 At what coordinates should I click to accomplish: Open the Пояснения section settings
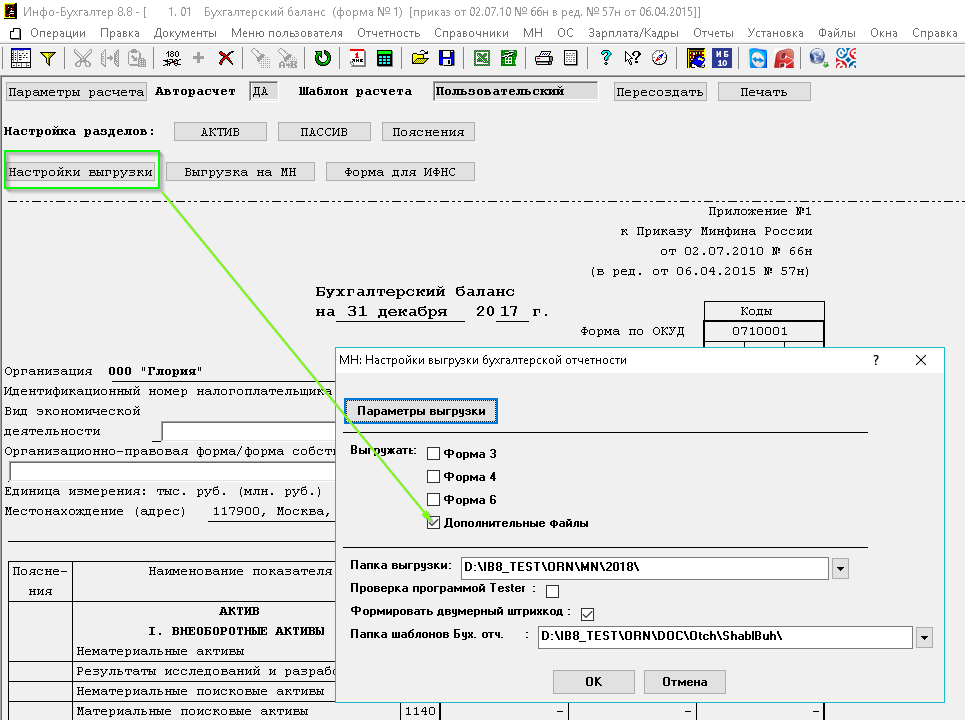(428, 132)
